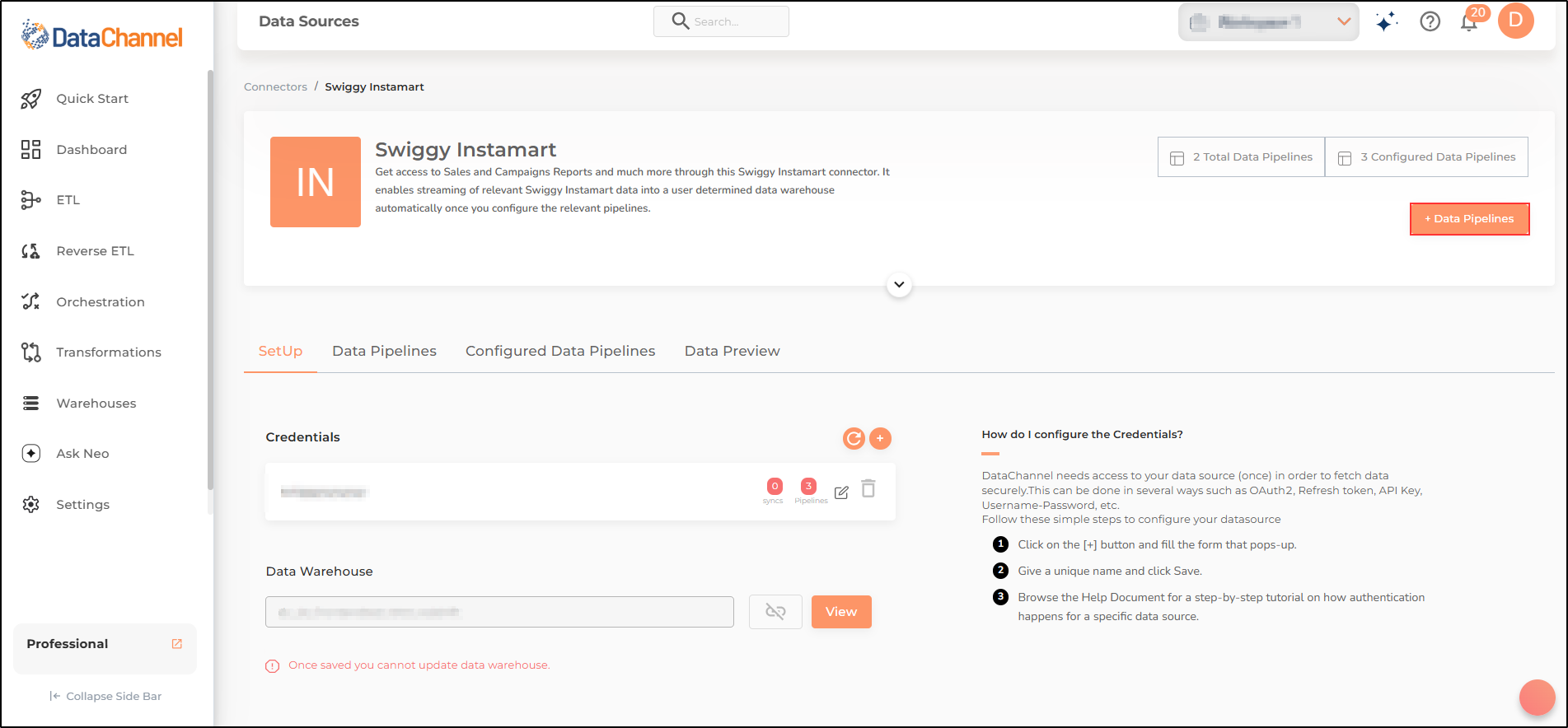The image size is (1568, 728).
Task: Refresh the credentials list
Action: coord(854,439)
